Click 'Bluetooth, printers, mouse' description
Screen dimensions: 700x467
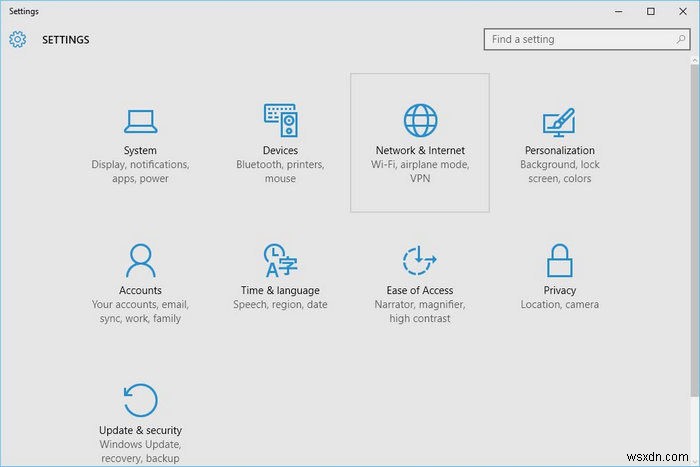[280, 171]
